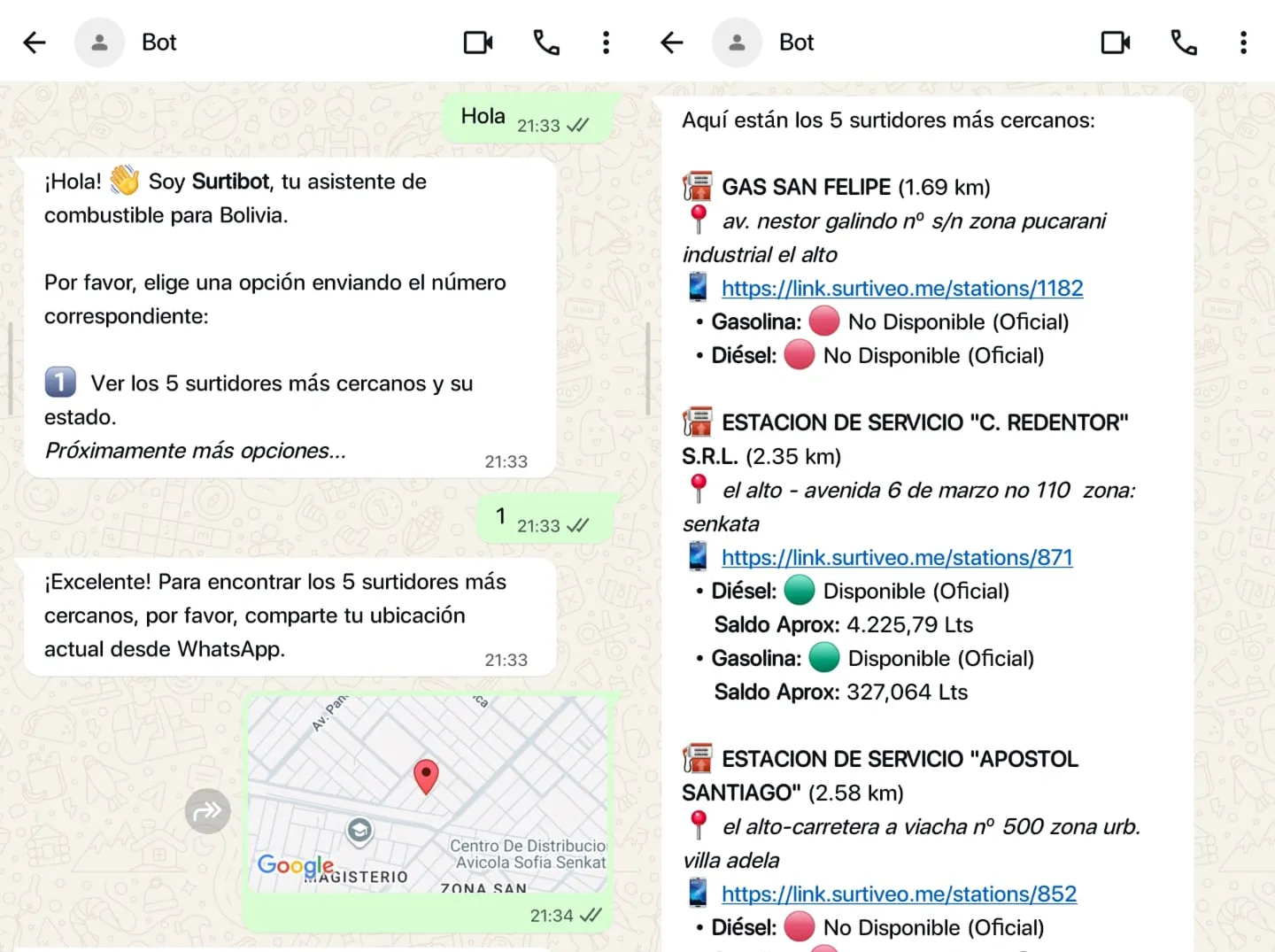
Task: Start a video call in the left chat
Action: (478, 42)
